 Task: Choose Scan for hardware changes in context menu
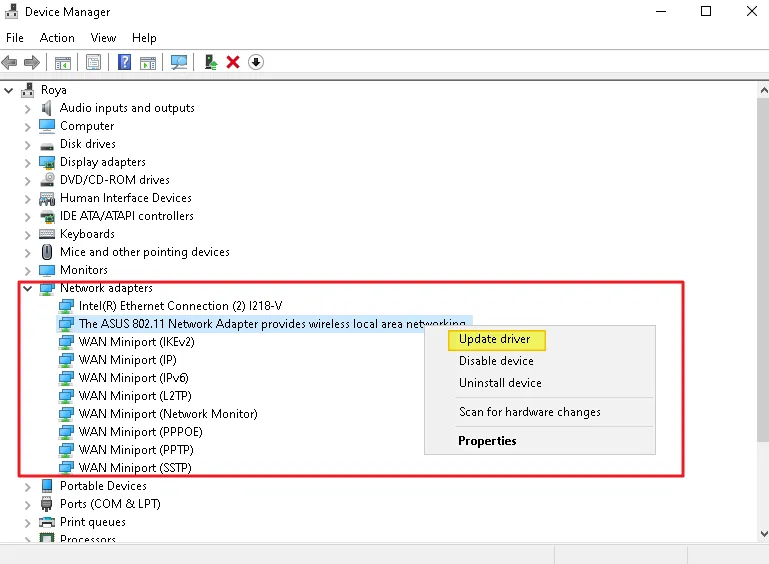530,412
